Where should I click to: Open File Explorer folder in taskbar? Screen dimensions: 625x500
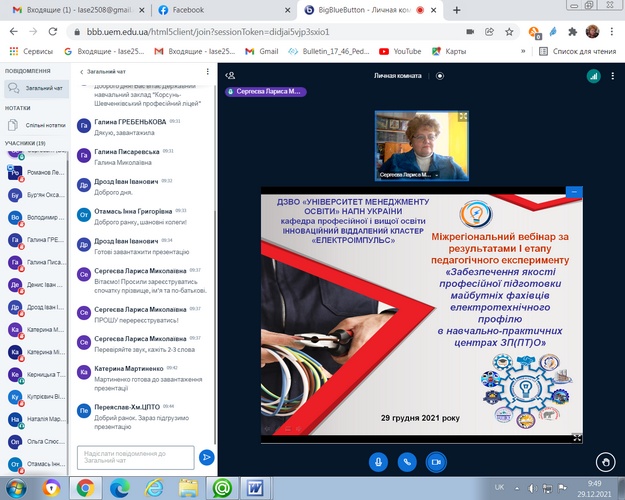[188, 488]
